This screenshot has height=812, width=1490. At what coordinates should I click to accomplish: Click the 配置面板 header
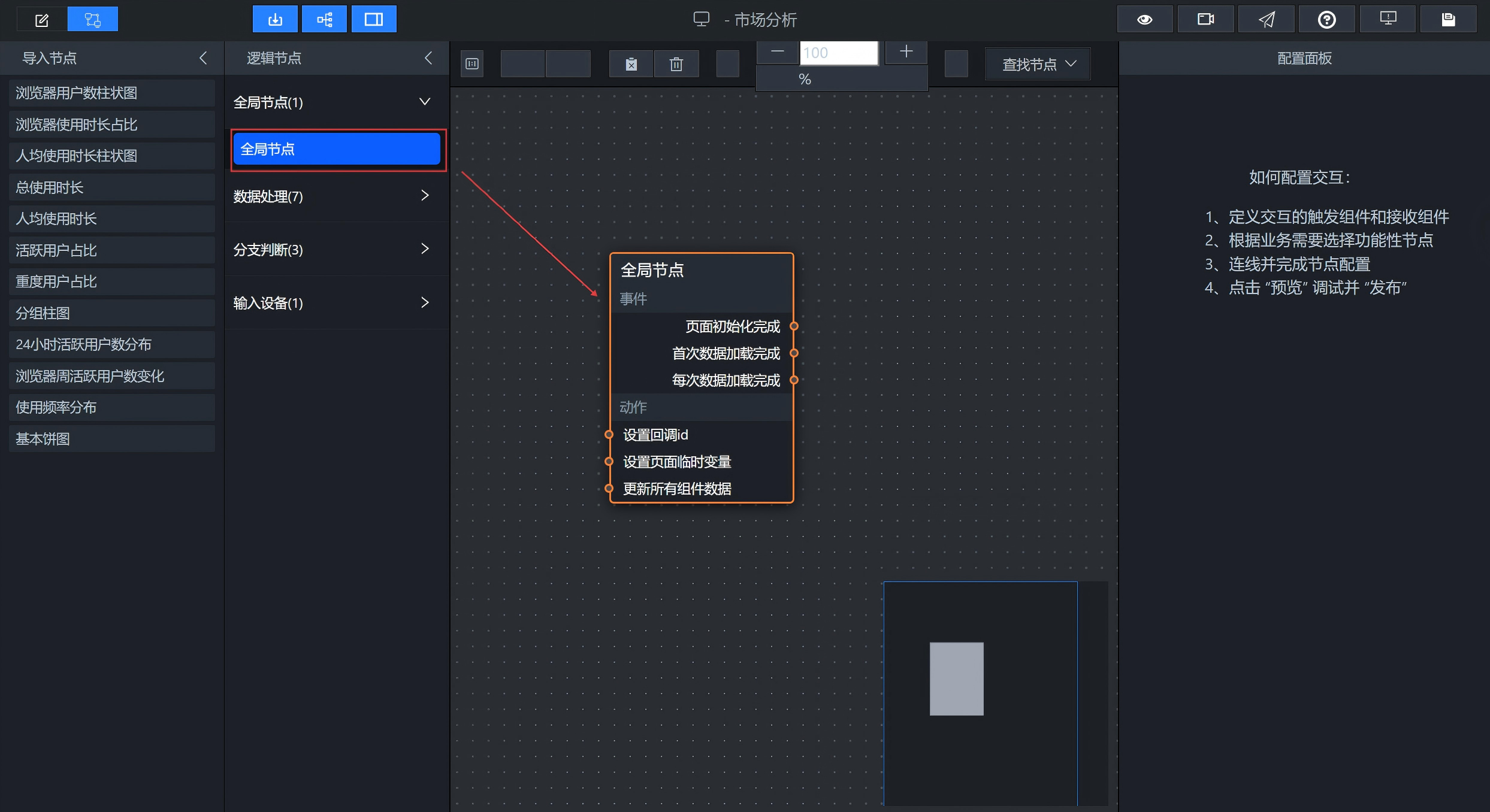click(1304, 58)
